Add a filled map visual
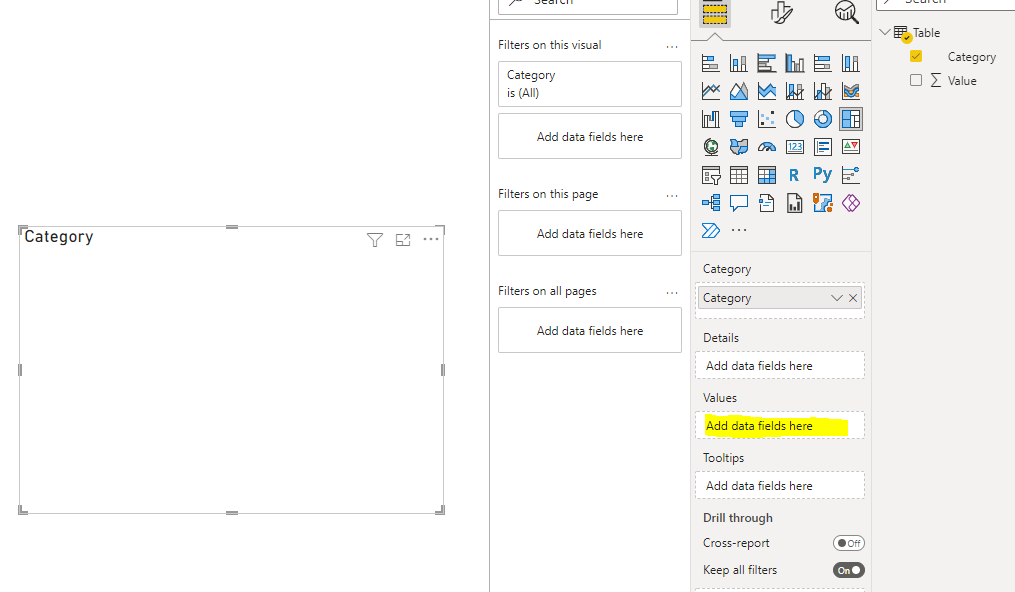This screenshot has height=592, width=1015. pyautogui.click(x=739, y=147)
